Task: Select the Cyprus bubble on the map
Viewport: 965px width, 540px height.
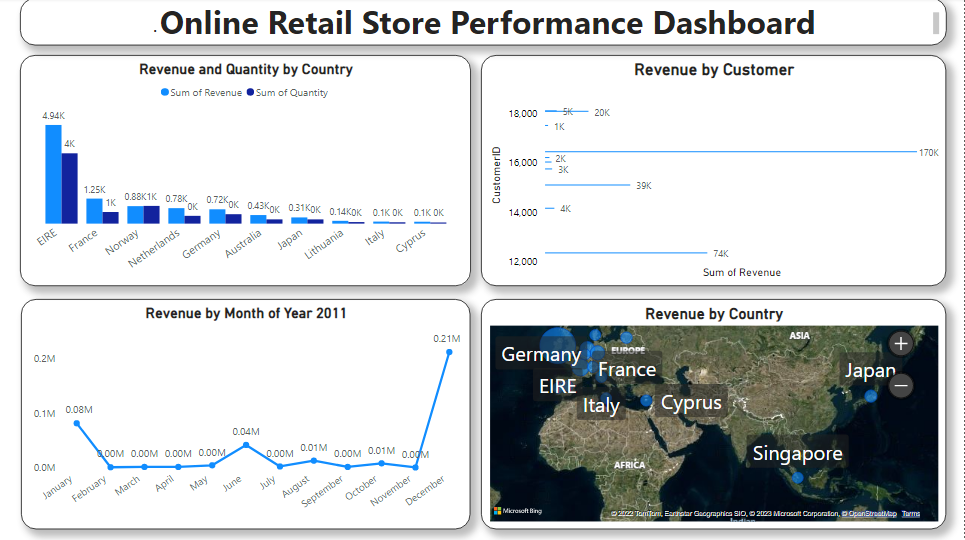Action: [646, 401]
